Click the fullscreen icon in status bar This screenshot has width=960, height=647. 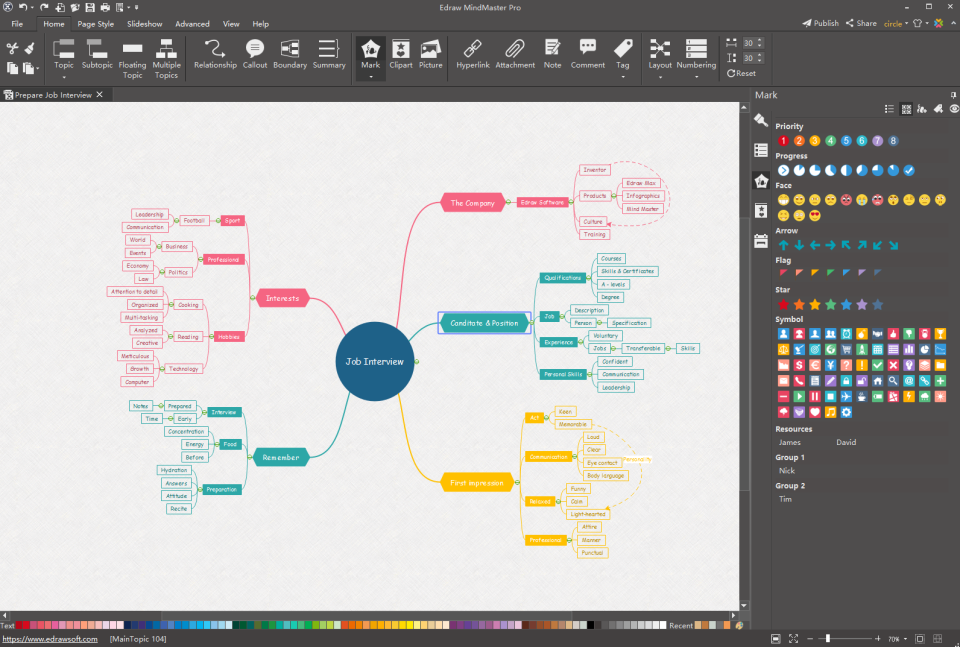pos(793,638)
